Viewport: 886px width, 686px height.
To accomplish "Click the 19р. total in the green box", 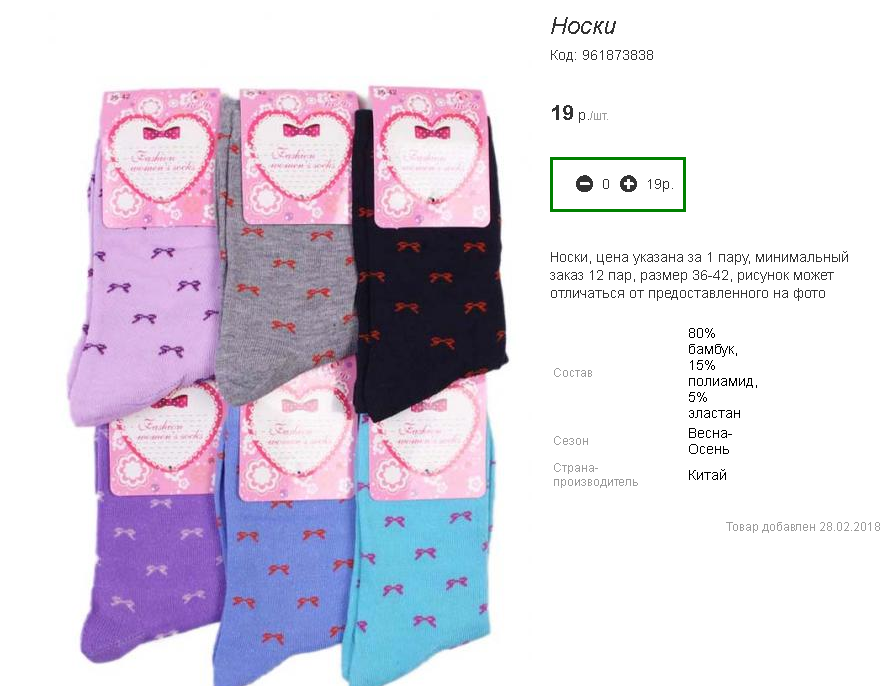I will click(x=660, y=184).
